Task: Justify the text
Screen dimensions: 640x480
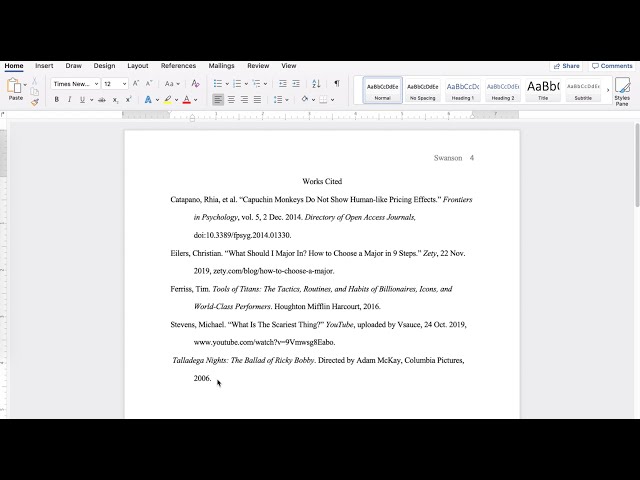Action: (x=257, y=100)
